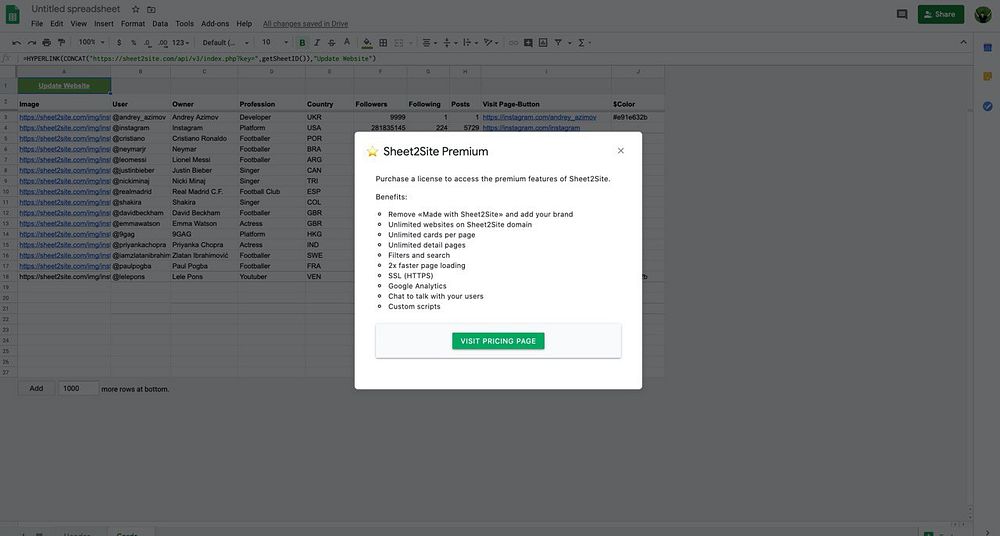This screenshot has width=1000, height=536.
Task: Click the Untitled spreadsheet title
Action: 76,9
